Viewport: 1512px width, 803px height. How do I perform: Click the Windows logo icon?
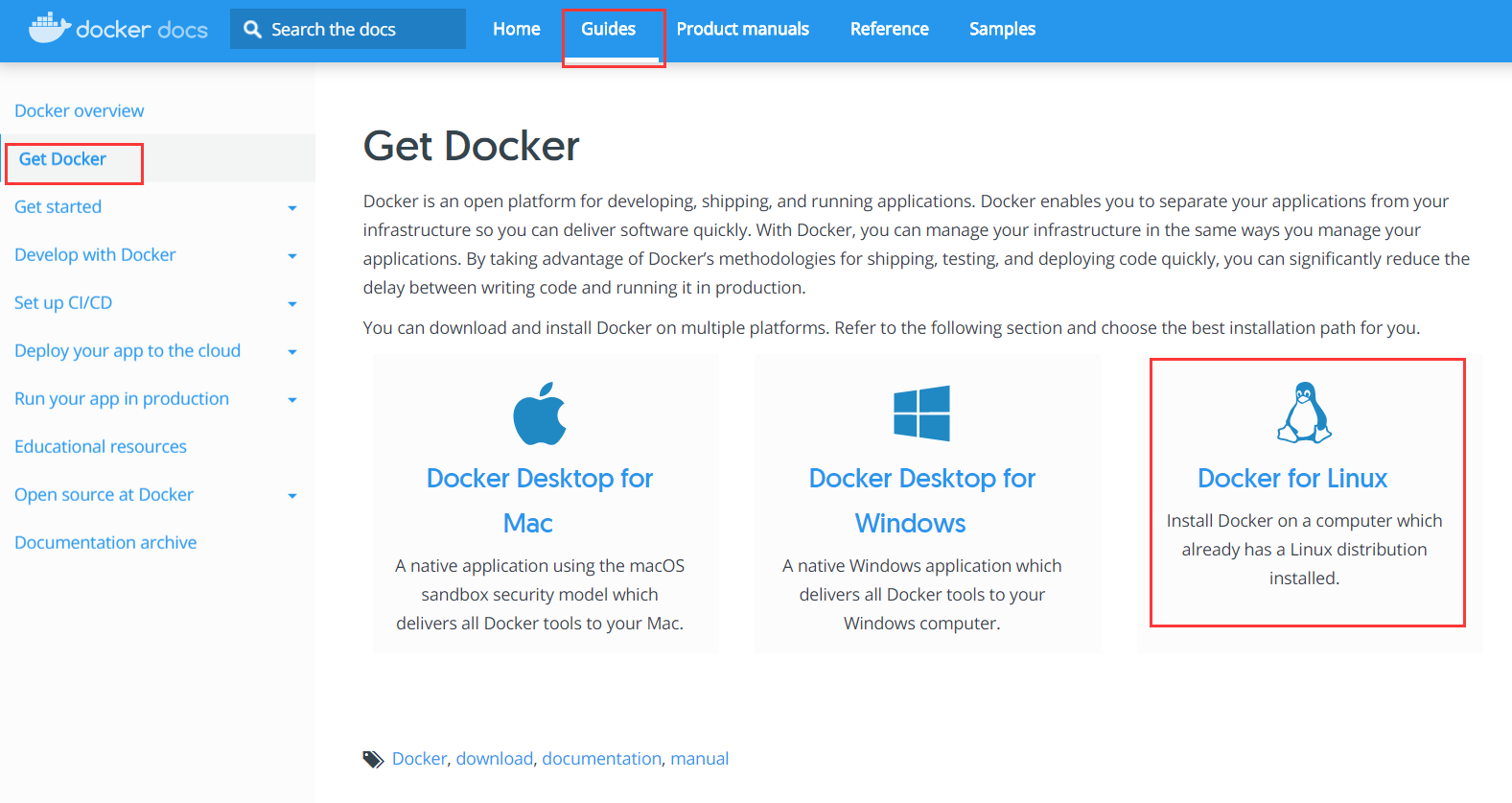tap(921, 413)
